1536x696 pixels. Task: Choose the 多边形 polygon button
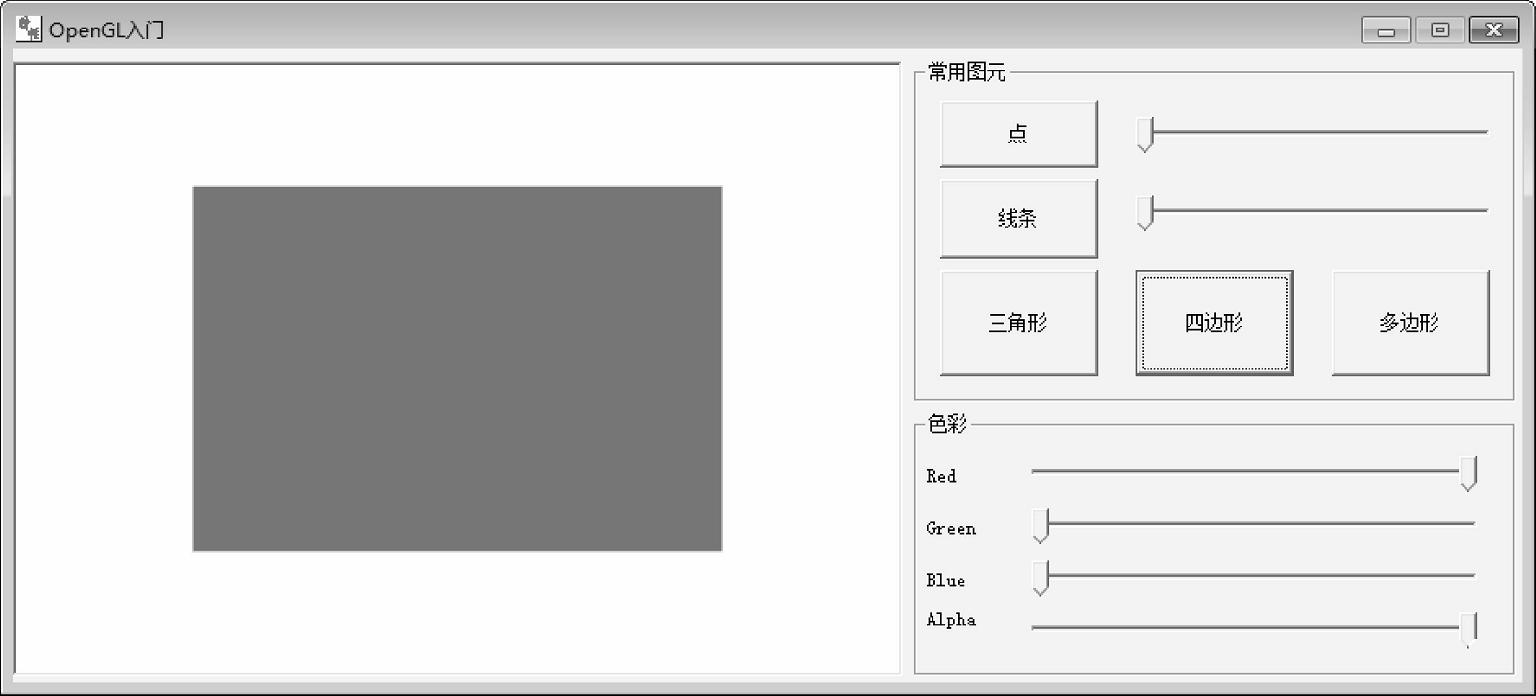[1410, 323]
